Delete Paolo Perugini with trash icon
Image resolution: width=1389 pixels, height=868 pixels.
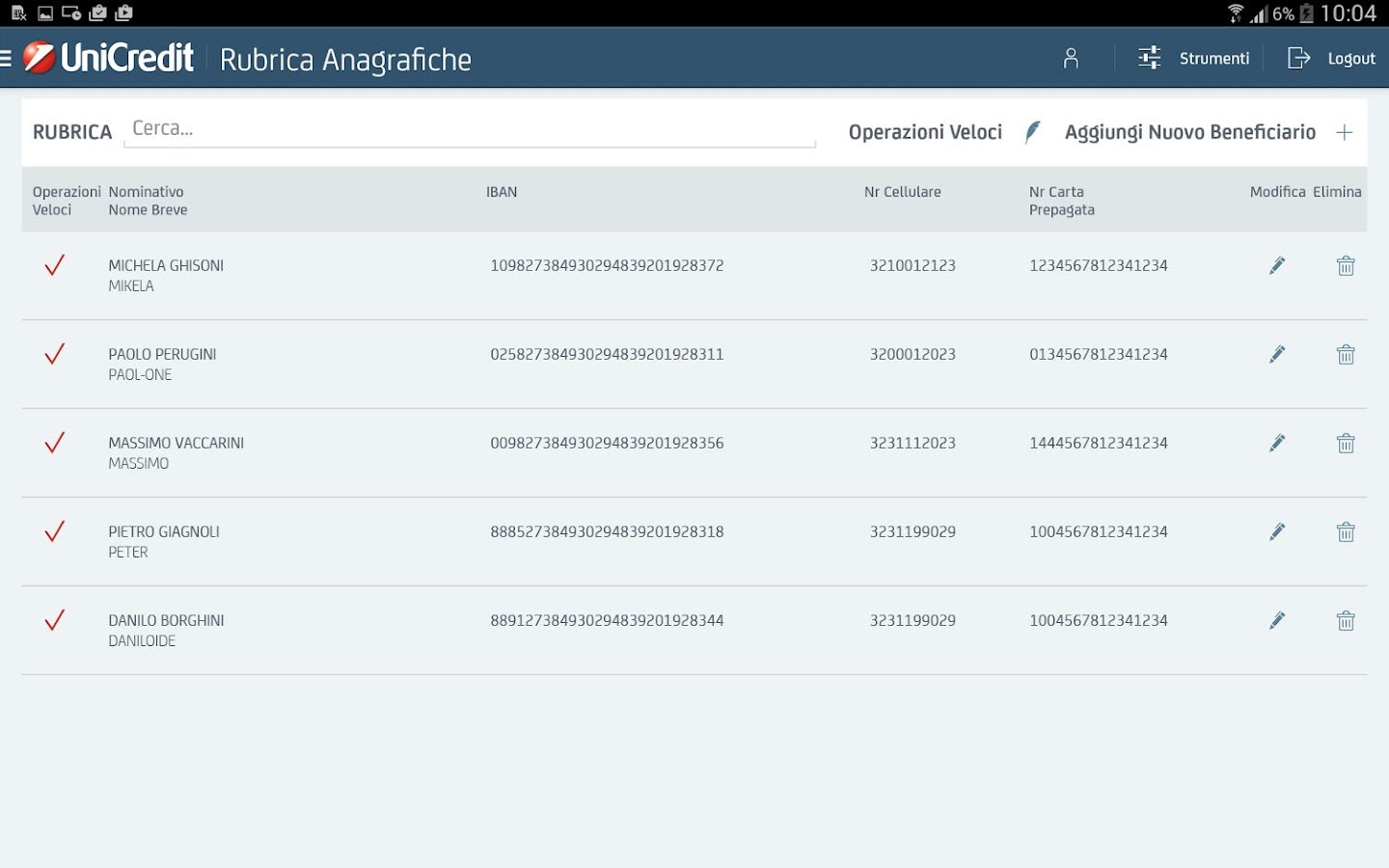(x=1346, y=354)
